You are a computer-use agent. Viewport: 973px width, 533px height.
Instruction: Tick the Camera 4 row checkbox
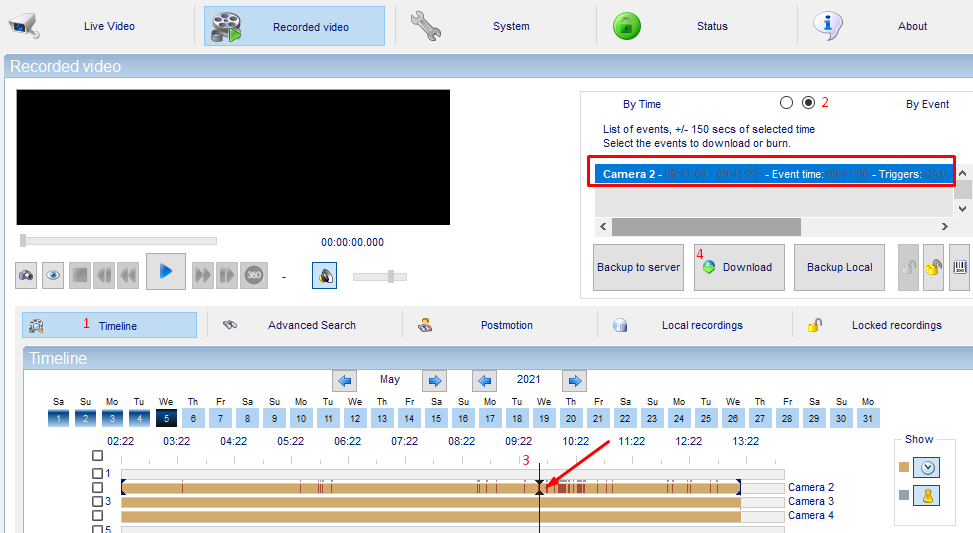97,516
